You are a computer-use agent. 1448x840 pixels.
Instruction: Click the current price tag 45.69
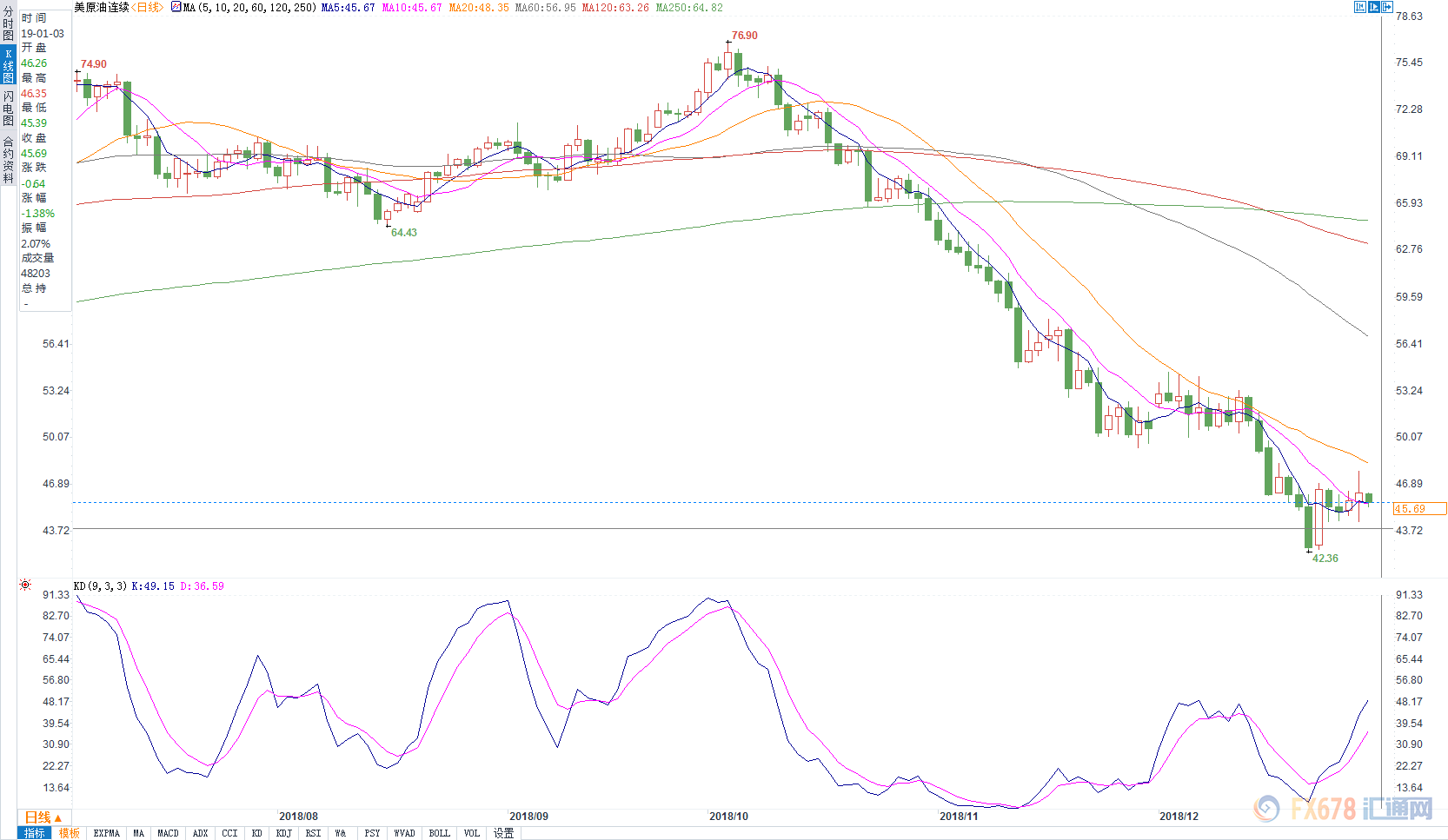coord(1420,509)
